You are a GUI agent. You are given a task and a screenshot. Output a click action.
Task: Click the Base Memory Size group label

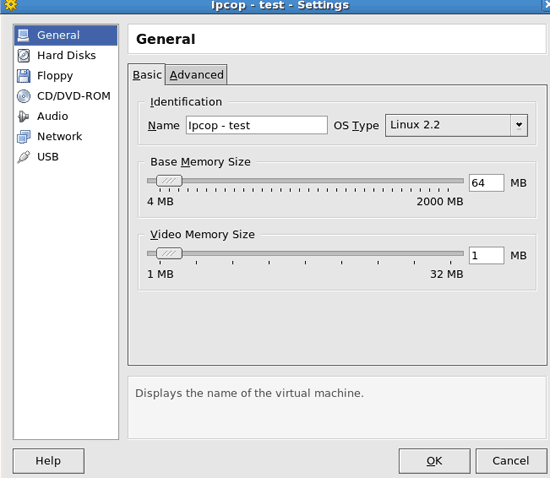[x=200, y=162]
